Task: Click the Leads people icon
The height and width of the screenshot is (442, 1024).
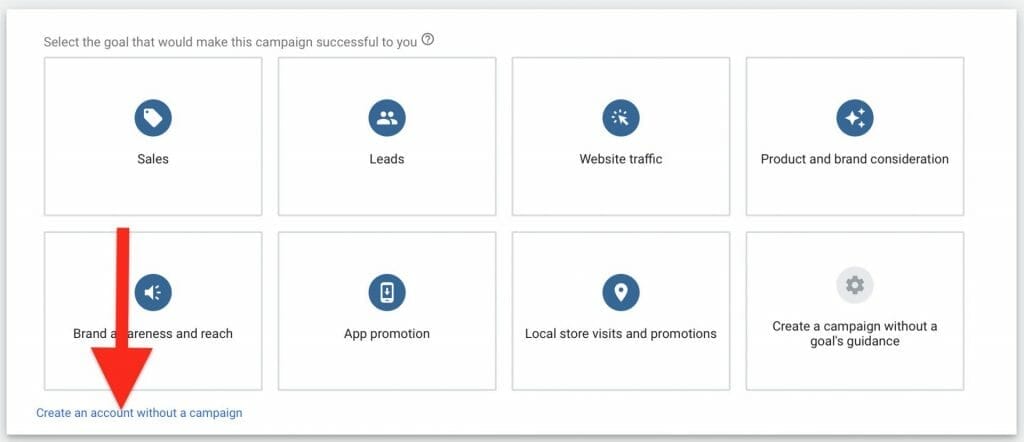Action: pos(386,118)
